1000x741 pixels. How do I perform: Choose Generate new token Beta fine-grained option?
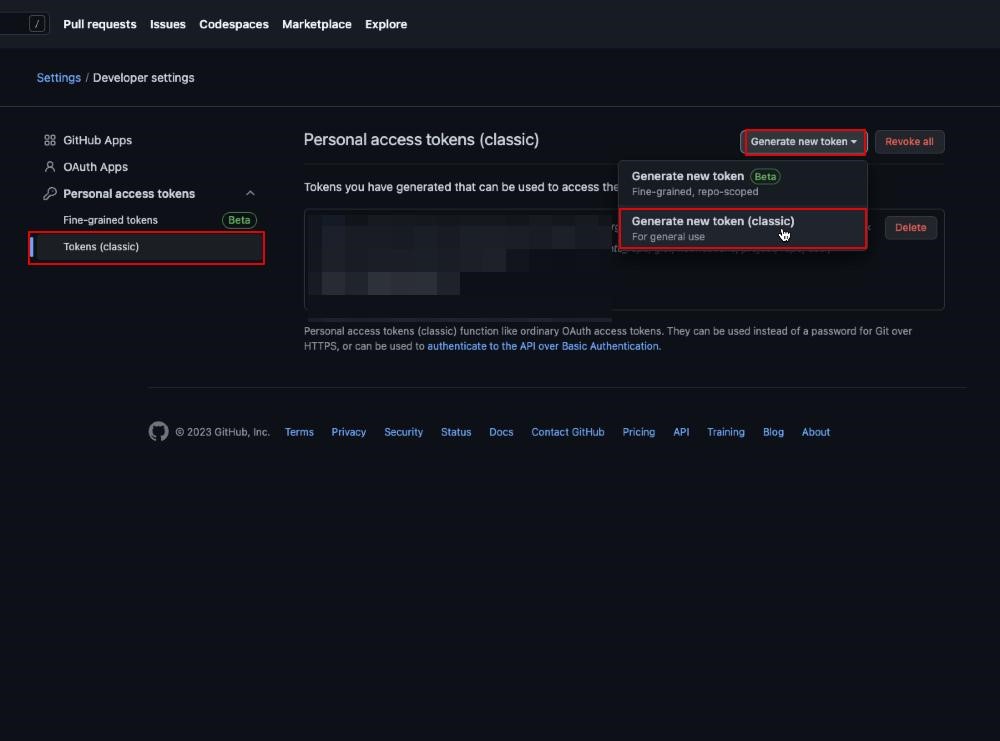pos(742,183)
